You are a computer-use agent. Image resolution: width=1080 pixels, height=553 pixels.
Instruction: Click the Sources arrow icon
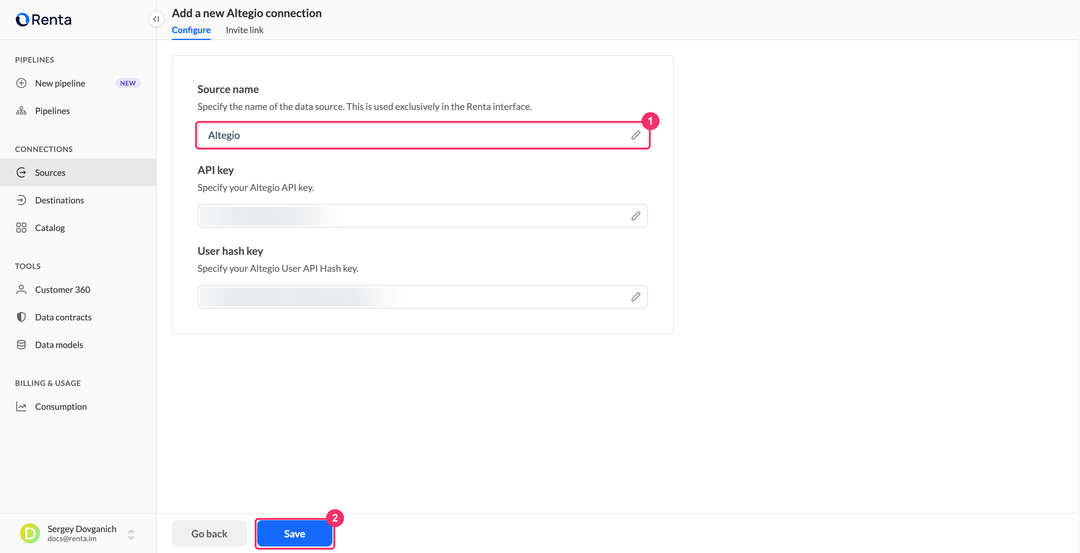pos(21,173)
